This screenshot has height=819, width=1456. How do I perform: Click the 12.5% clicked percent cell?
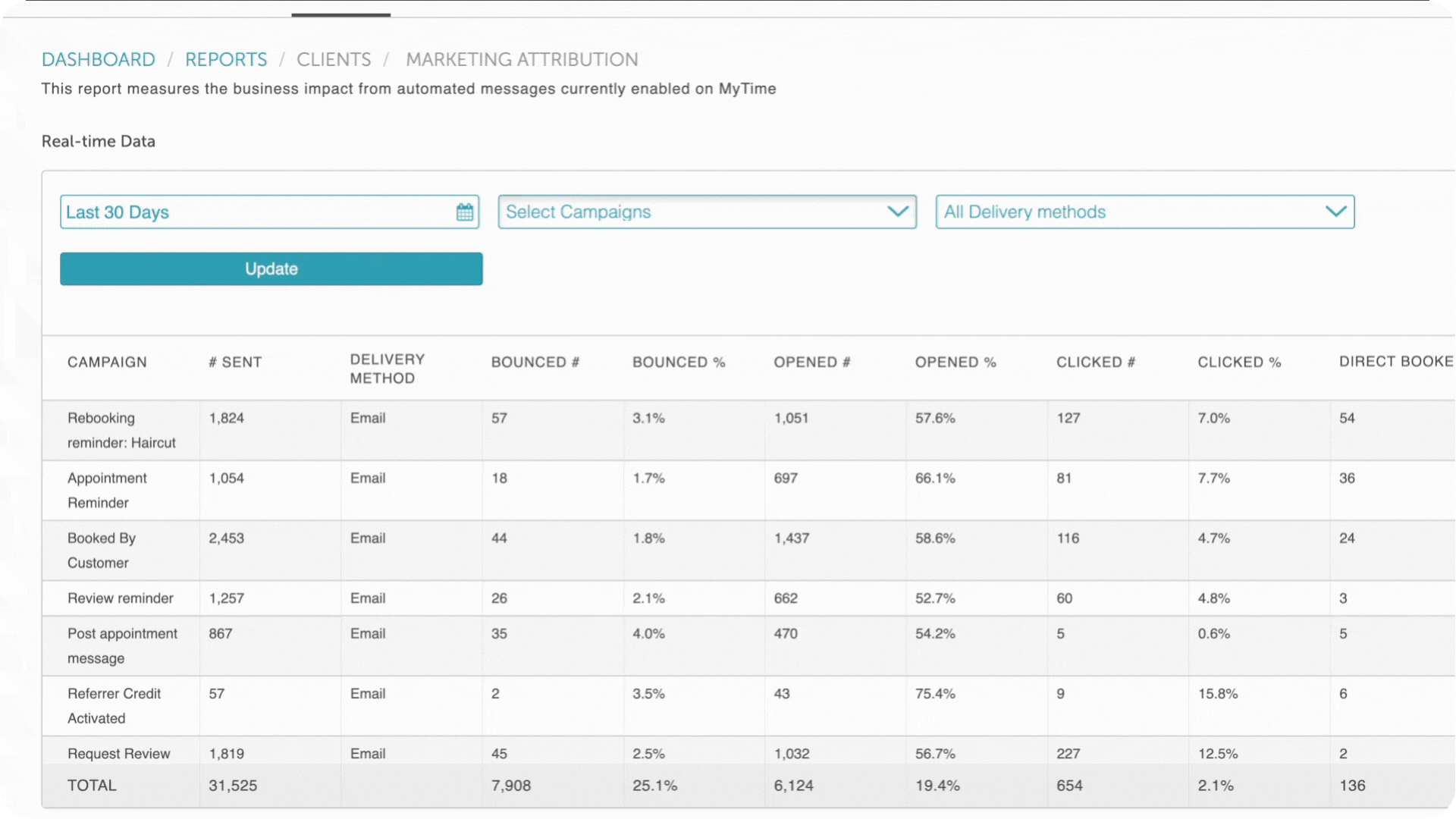click(x=1218, y=754)
